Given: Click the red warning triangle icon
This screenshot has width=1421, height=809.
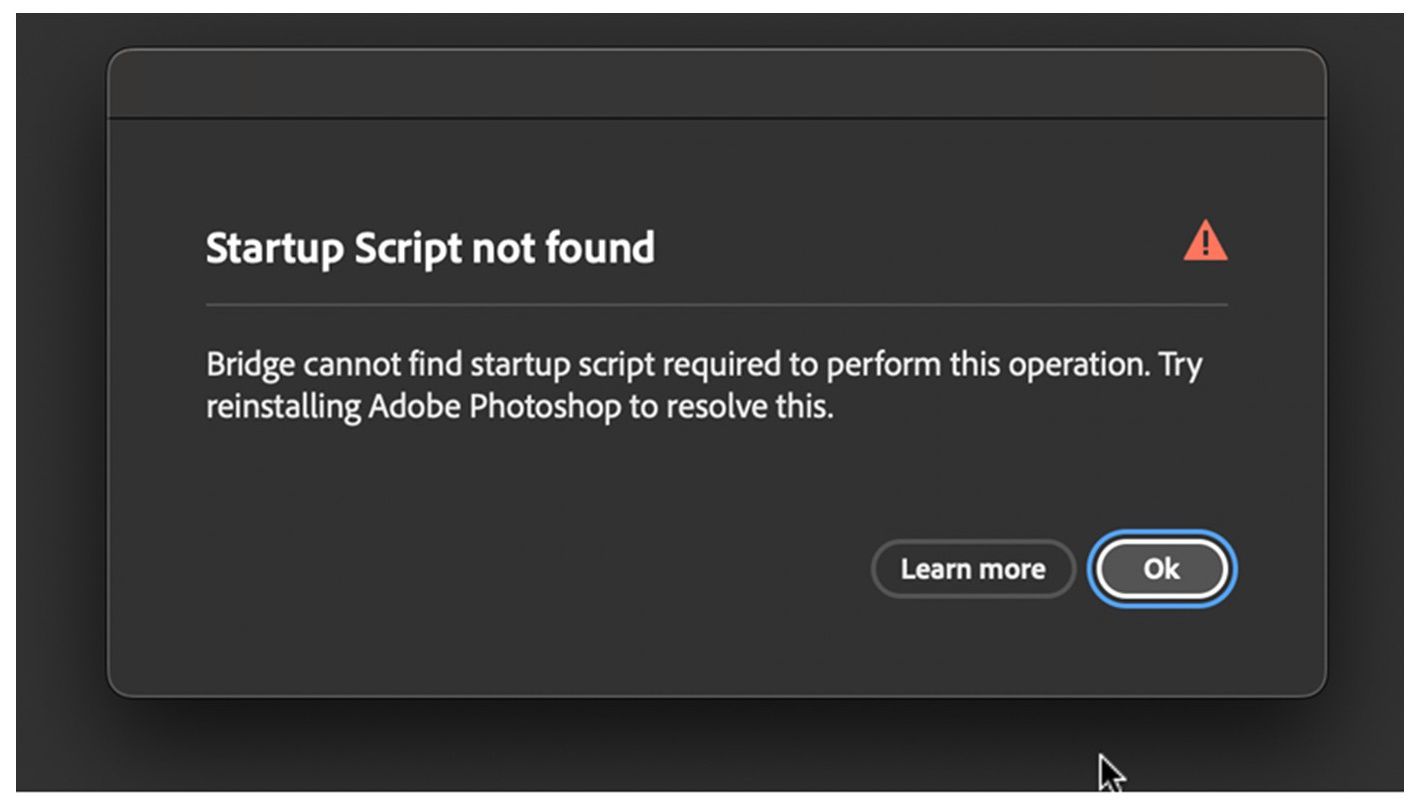Looking at the screenshot, I should click(x=1205, y=242).
